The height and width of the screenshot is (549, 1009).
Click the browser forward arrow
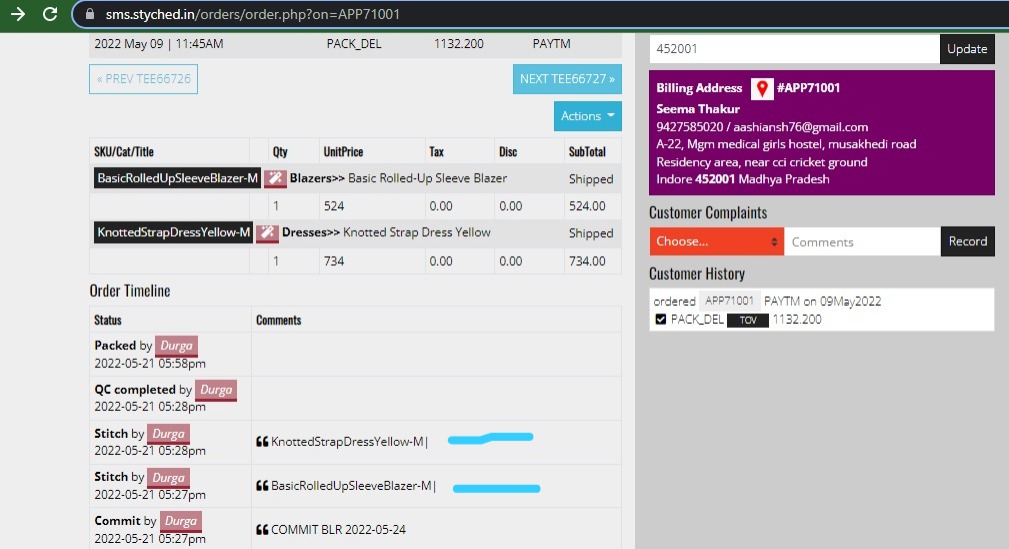pyautogui.click(x=18, y=14)
